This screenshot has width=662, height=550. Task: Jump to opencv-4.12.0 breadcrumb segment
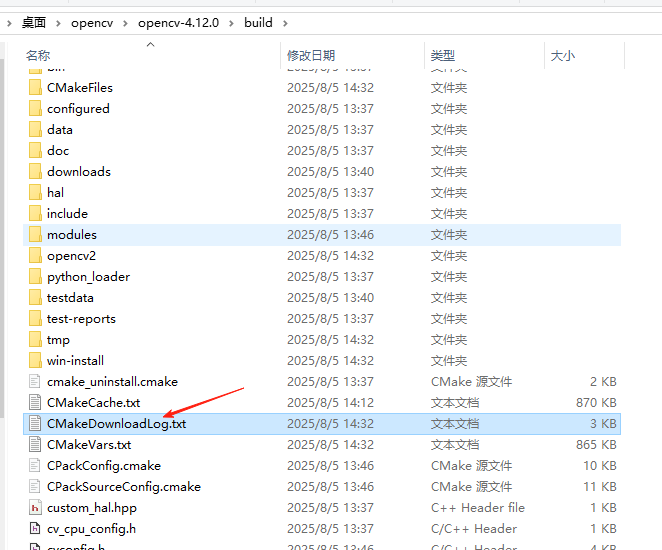pos(179,23)
